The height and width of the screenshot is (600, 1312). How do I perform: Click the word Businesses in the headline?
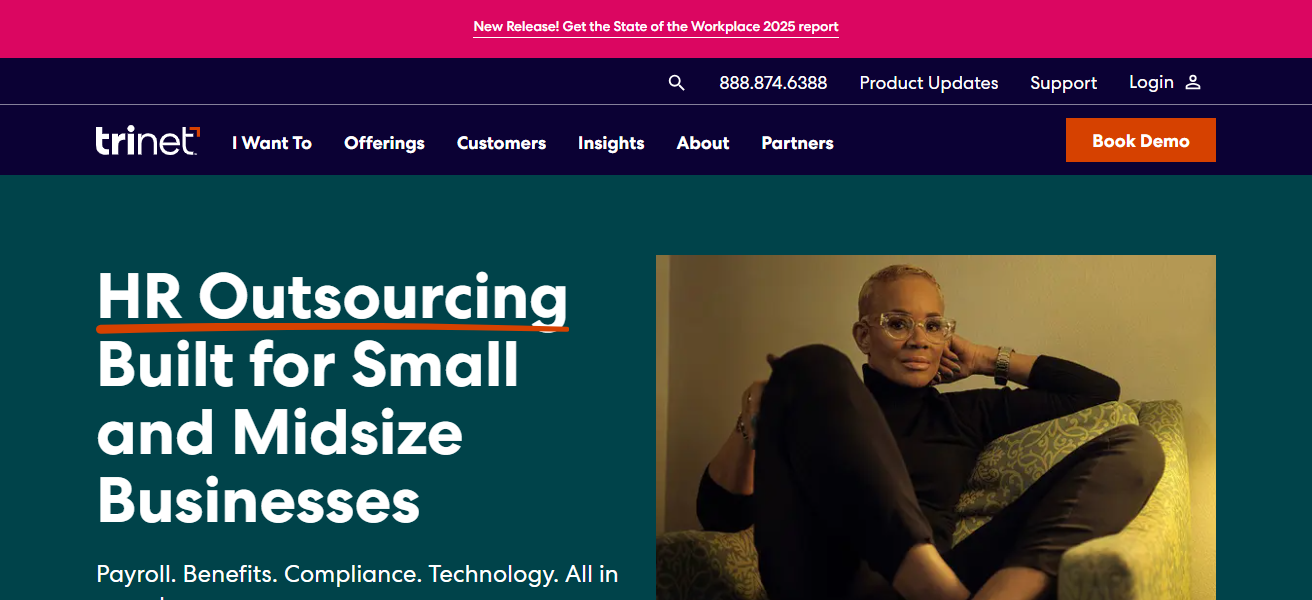(258, 499)
